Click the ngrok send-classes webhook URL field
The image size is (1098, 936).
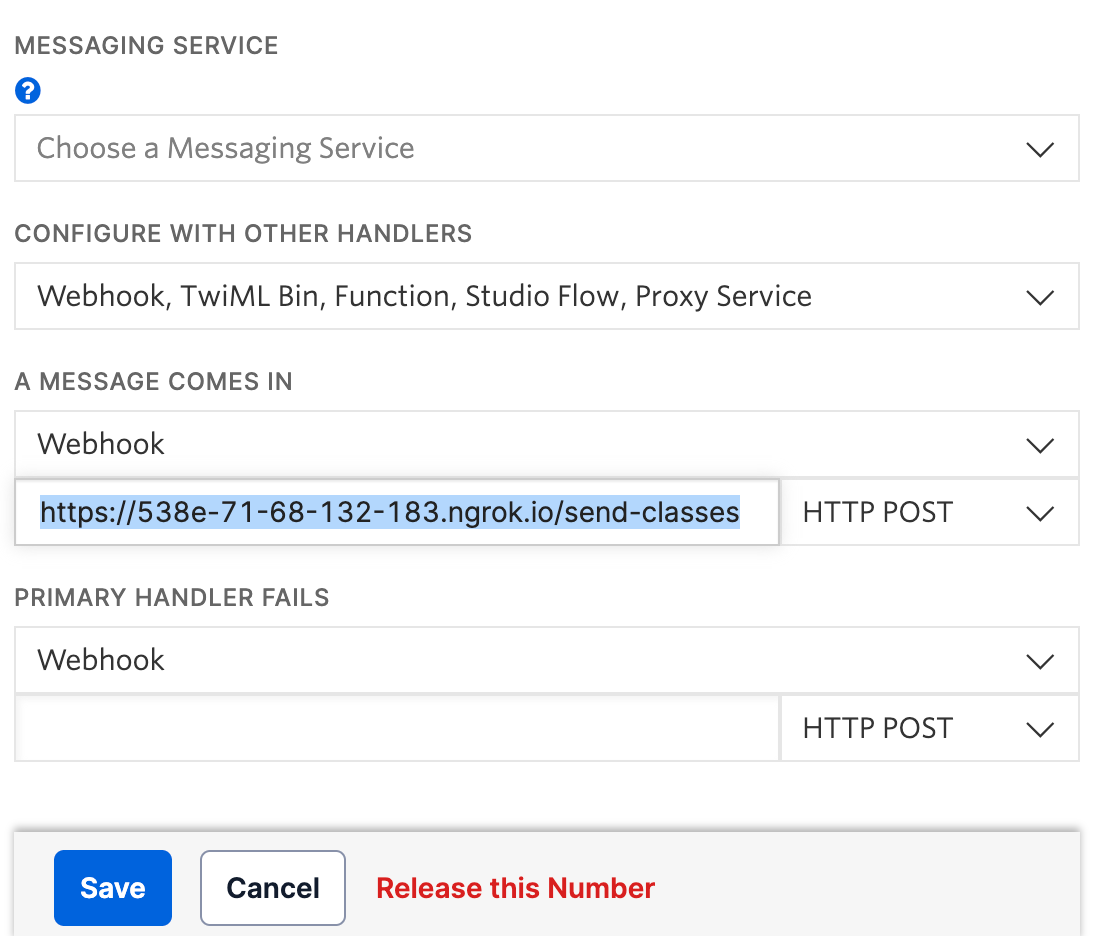pos(397,512)
